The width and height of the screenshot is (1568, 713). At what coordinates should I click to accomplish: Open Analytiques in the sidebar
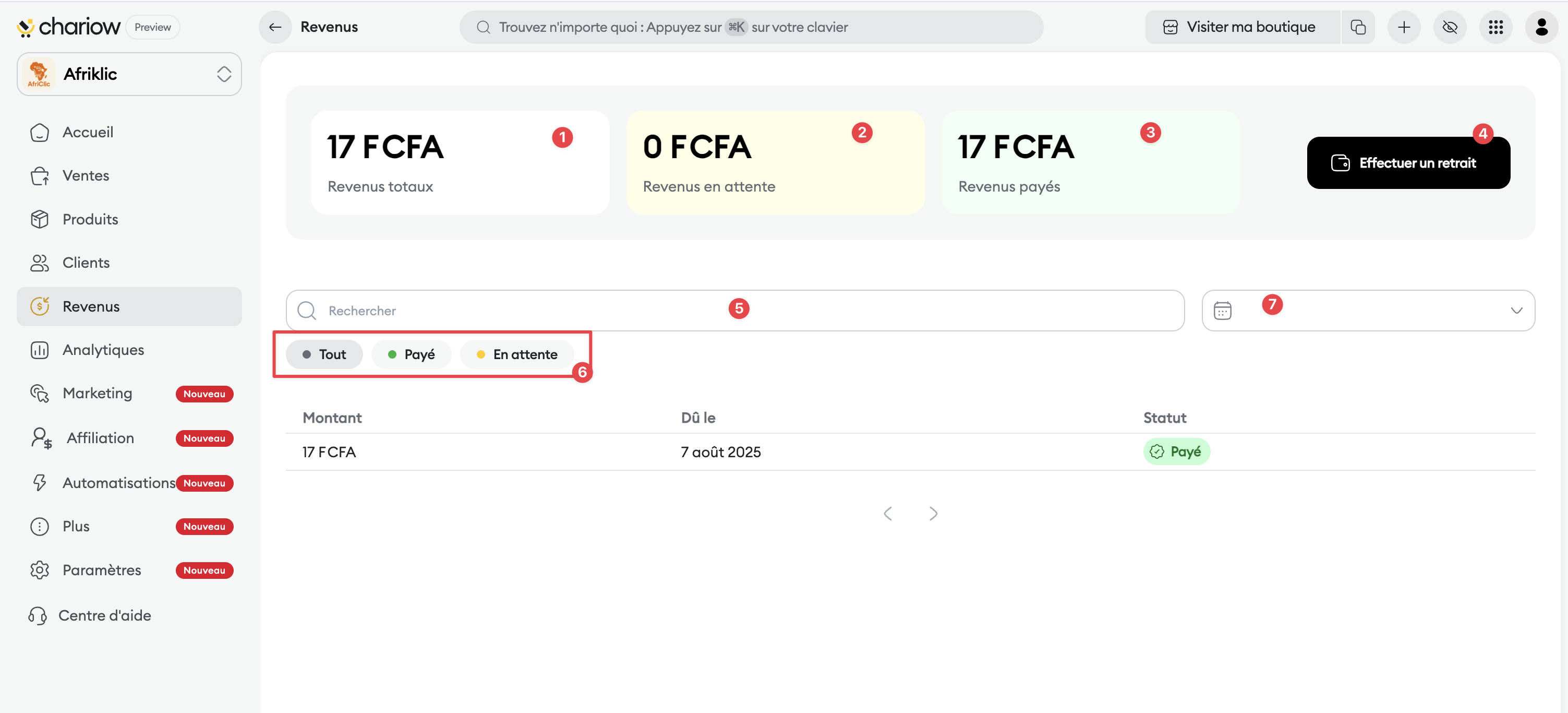[x=103, y=350]
